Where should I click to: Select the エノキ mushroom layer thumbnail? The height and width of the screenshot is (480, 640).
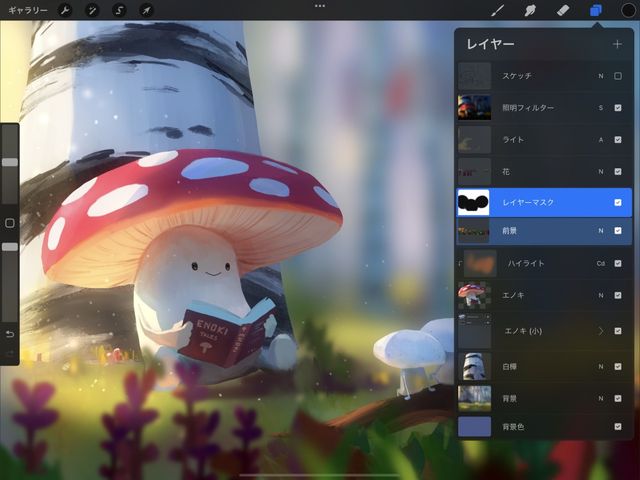tap(474, 295)
